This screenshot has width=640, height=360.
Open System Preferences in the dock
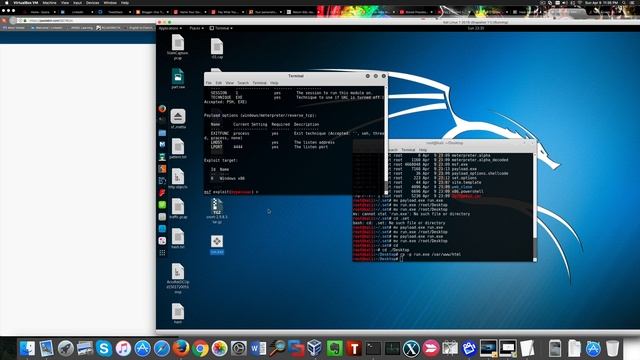coord(238,349)
